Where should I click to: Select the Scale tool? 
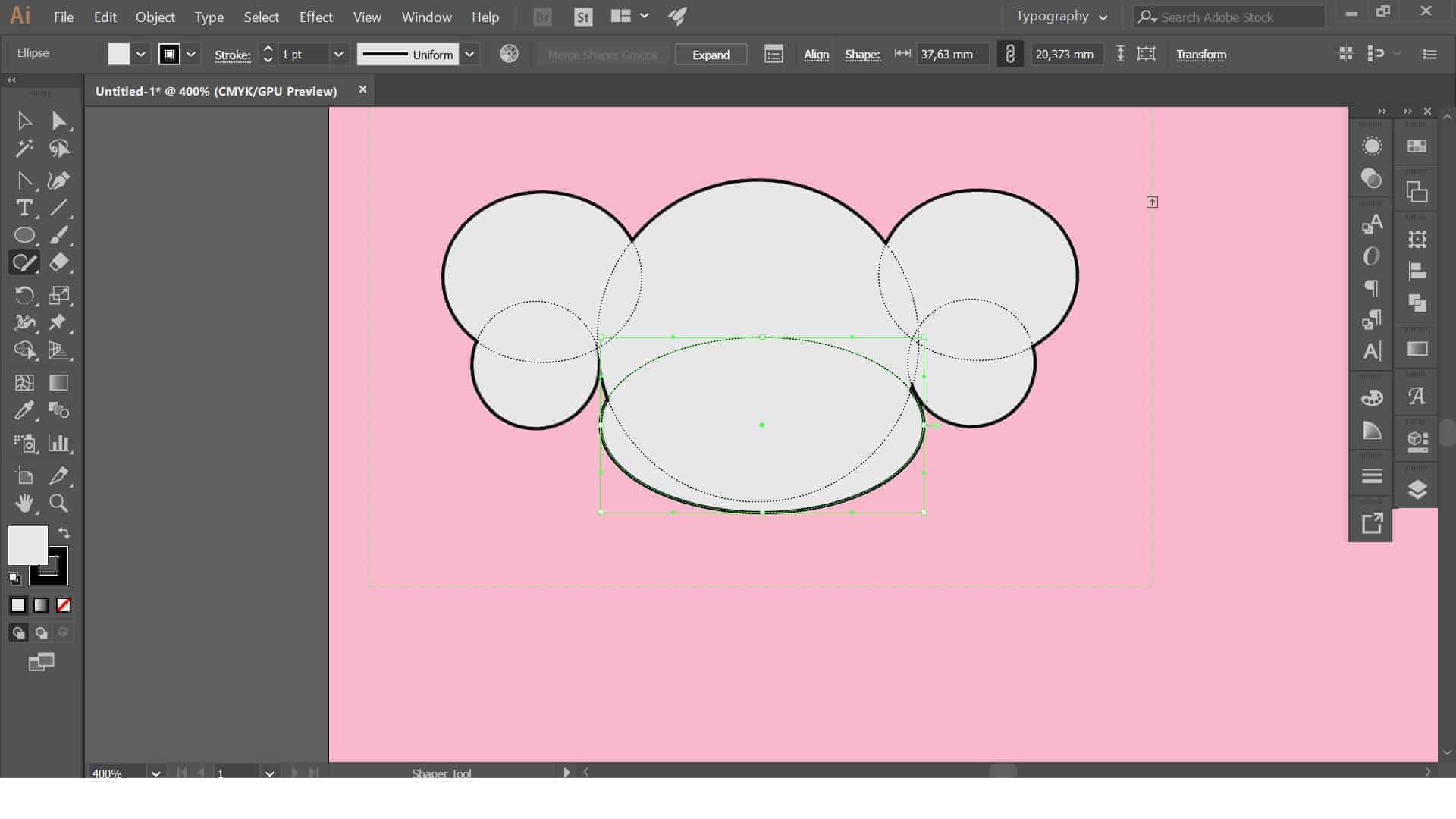coord(59,295)
